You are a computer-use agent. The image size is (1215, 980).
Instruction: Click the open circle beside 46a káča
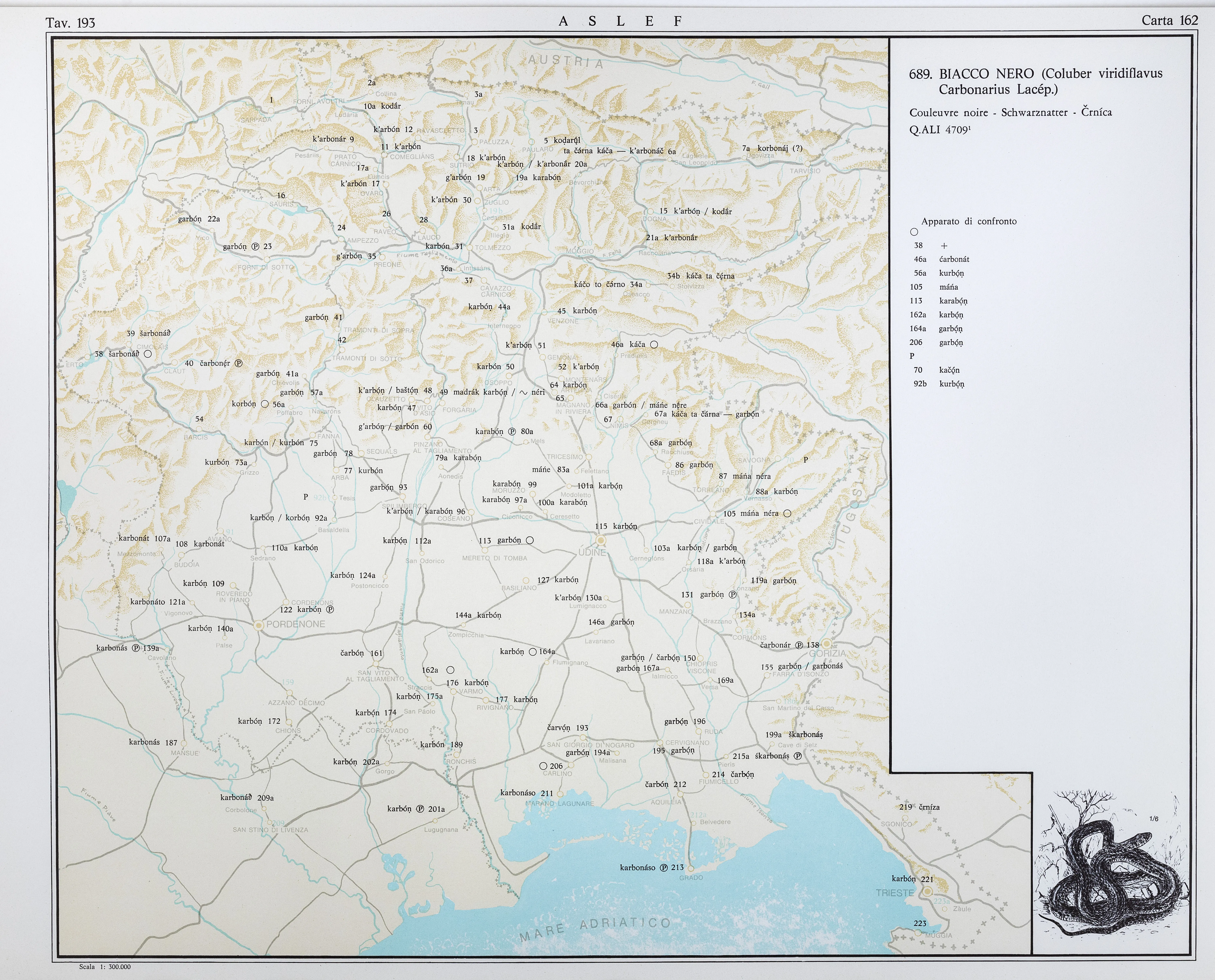pyautogui.click(x=654, y=344)
